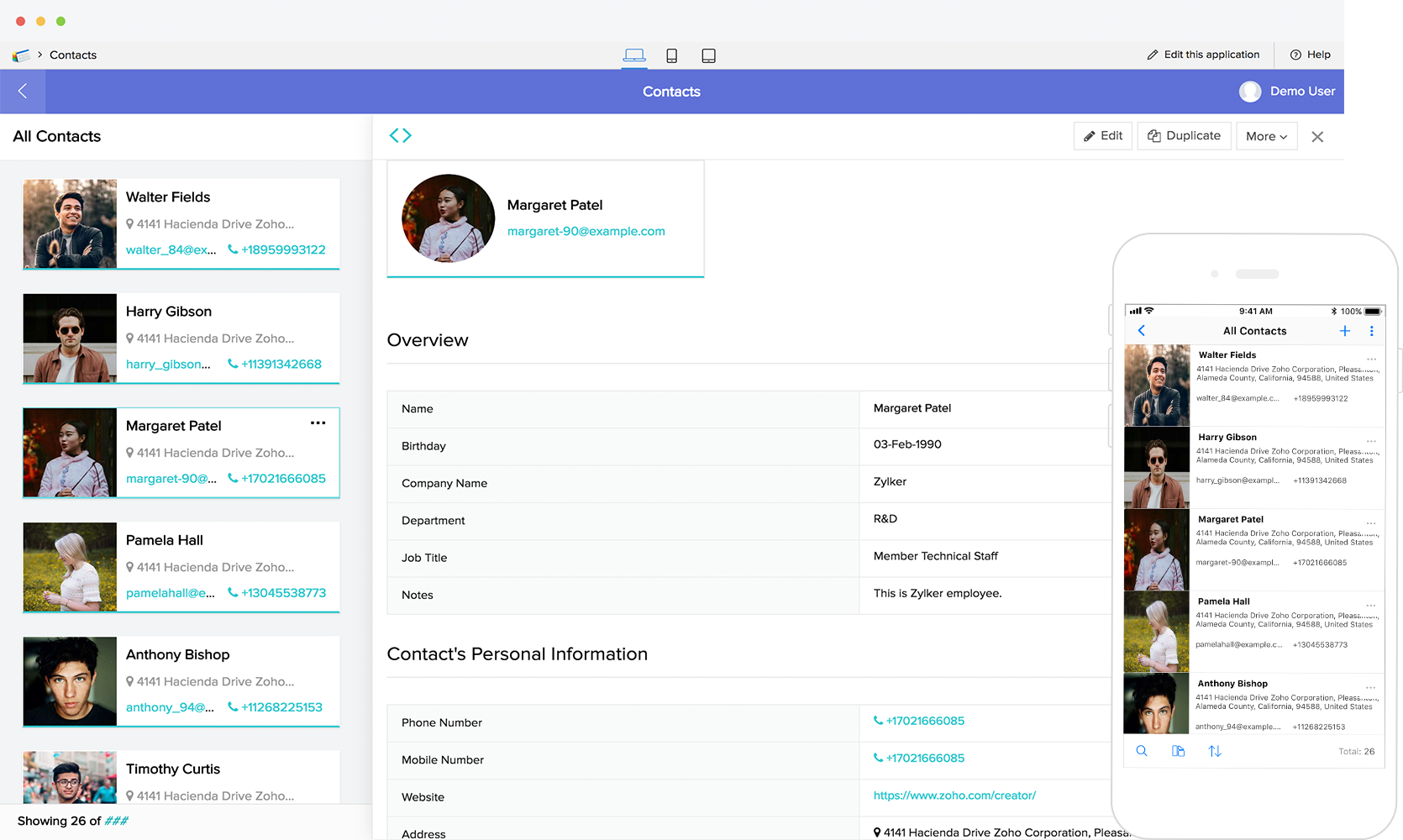This screenshot has height=840, width=1403.
Task: Click Margaret's phone +17021666085 in the list card
Action: (x=277, y=478)
